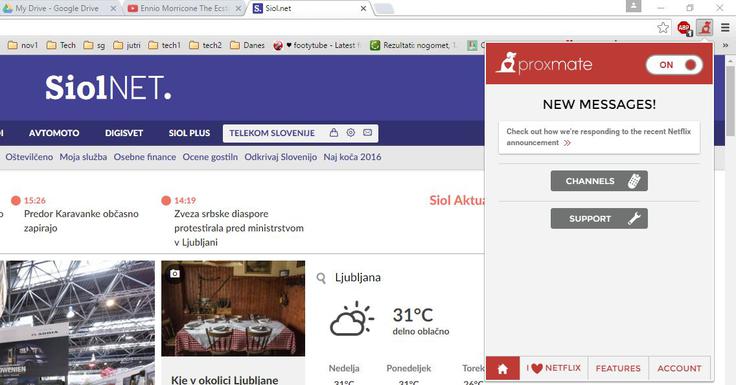Image resolution: width=736 pixels, height=385 pixels.
Task: Click the mail envelope icon in Telekom bar
Action: coord(368,132)
